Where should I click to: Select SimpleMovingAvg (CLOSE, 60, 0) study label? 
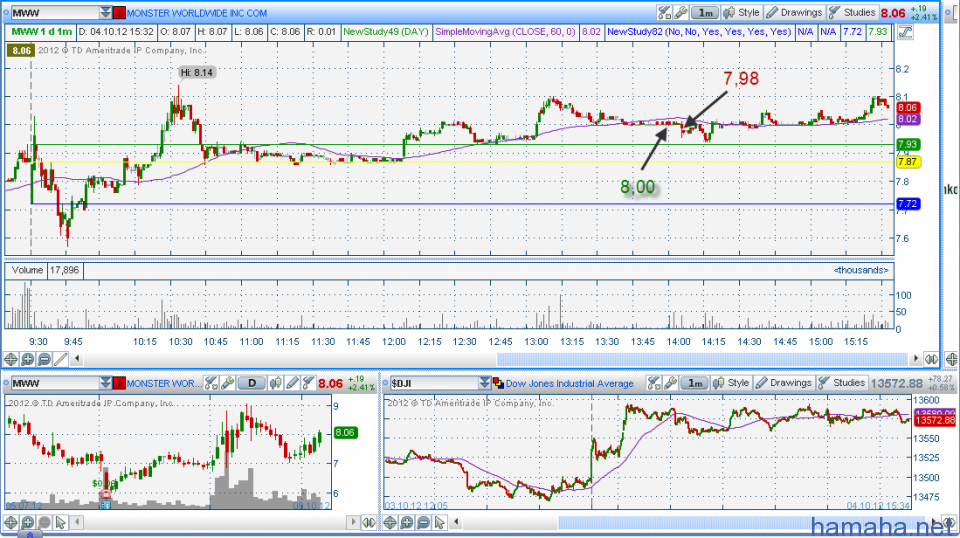506,32
